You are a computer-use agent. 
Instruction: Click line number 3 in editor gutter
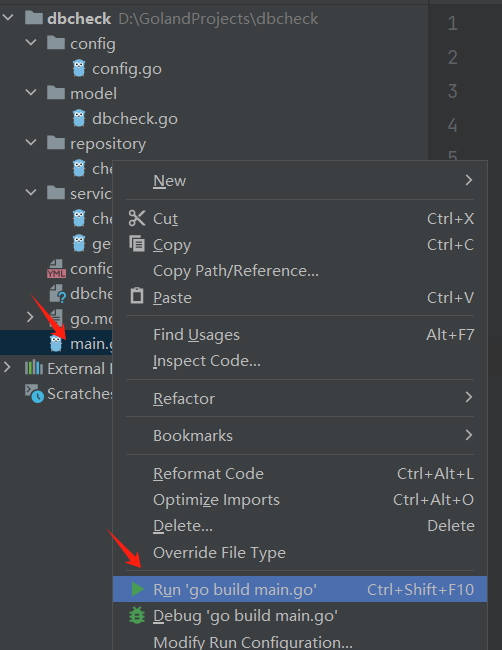[x=452, y=91]
